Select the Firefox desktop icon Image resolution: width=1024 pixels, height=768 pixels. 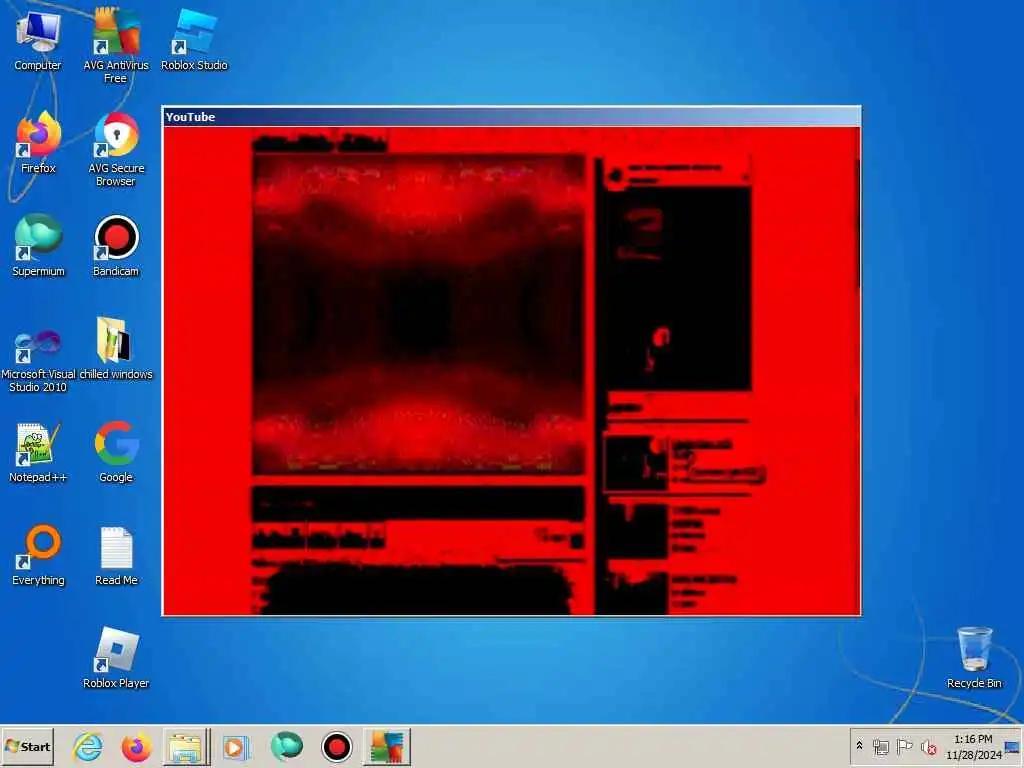pyautogui.click(x=38, y=143)
